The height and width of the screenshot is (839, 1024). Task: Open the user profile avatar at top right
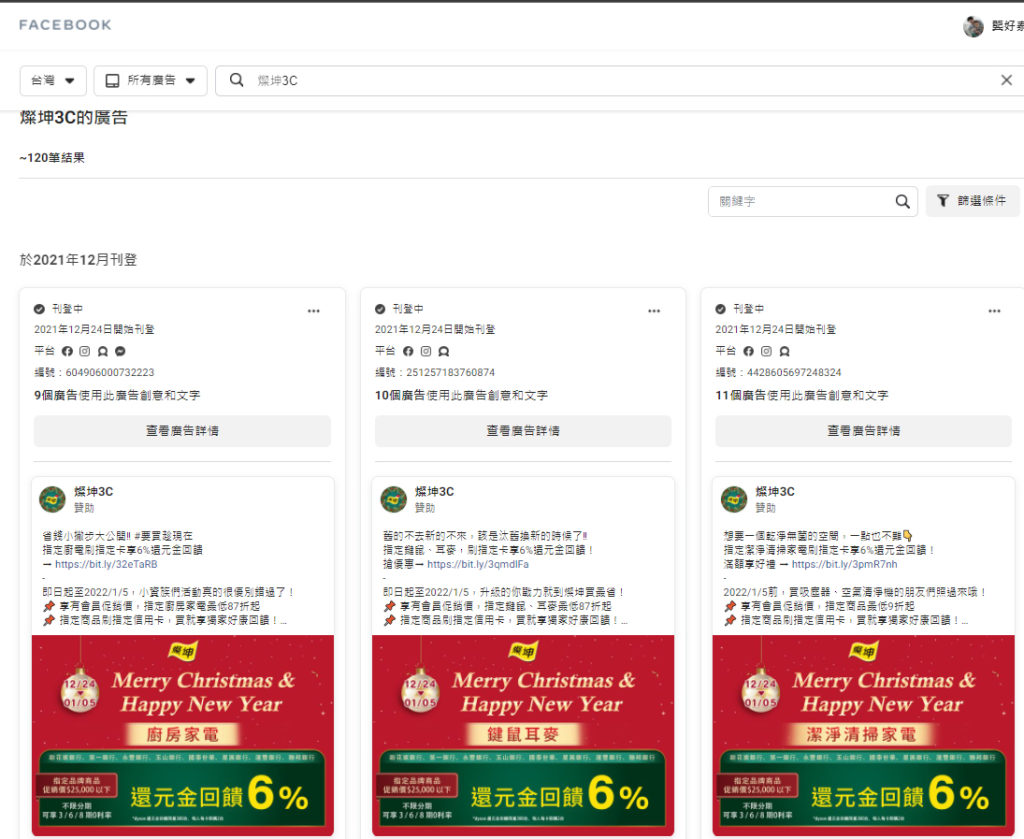(x=973, y=27)
